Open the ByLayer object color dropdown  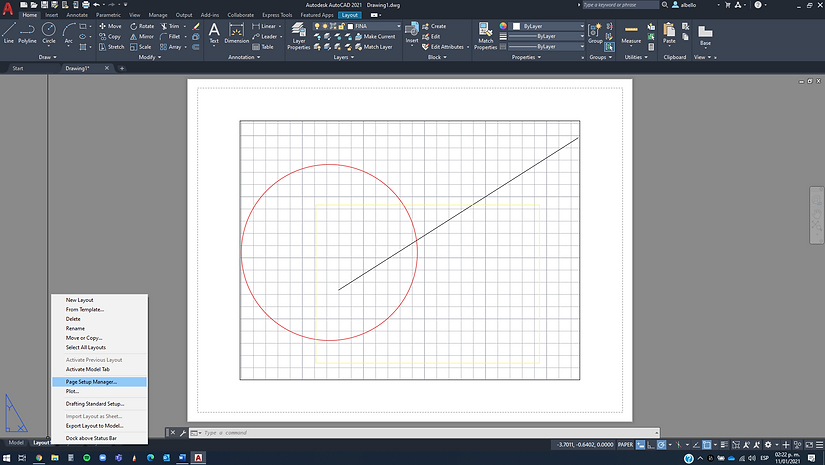pyautogui.click(x=548, y=26)
